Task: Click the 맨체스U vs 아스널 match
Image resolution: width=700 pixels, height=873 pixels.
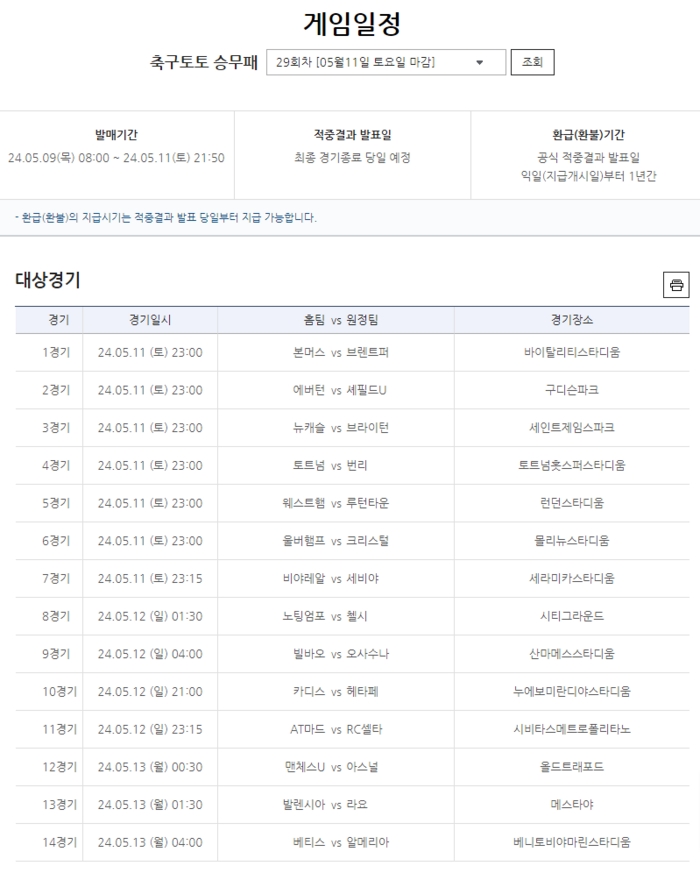Action: [x=336, y=767]
